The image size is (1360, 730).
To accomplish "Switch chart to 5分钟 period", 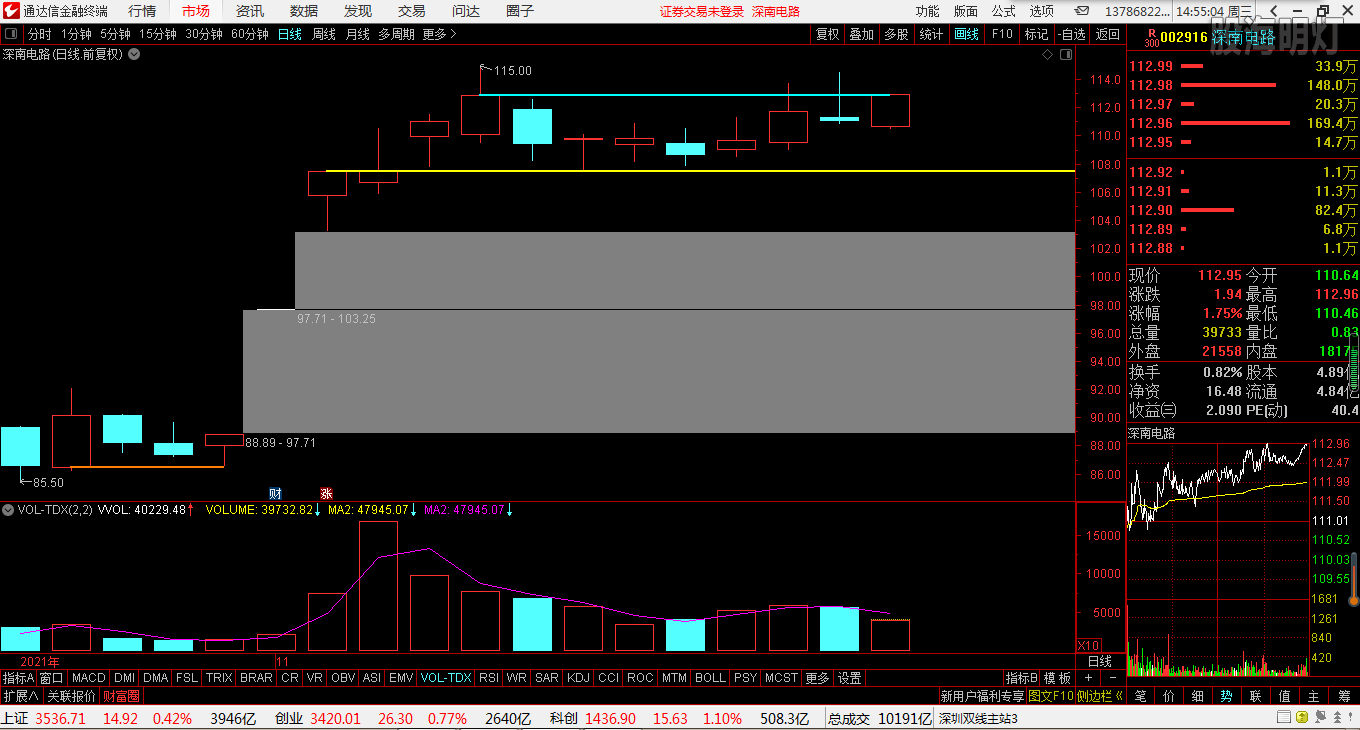I will tap(115, 33).
